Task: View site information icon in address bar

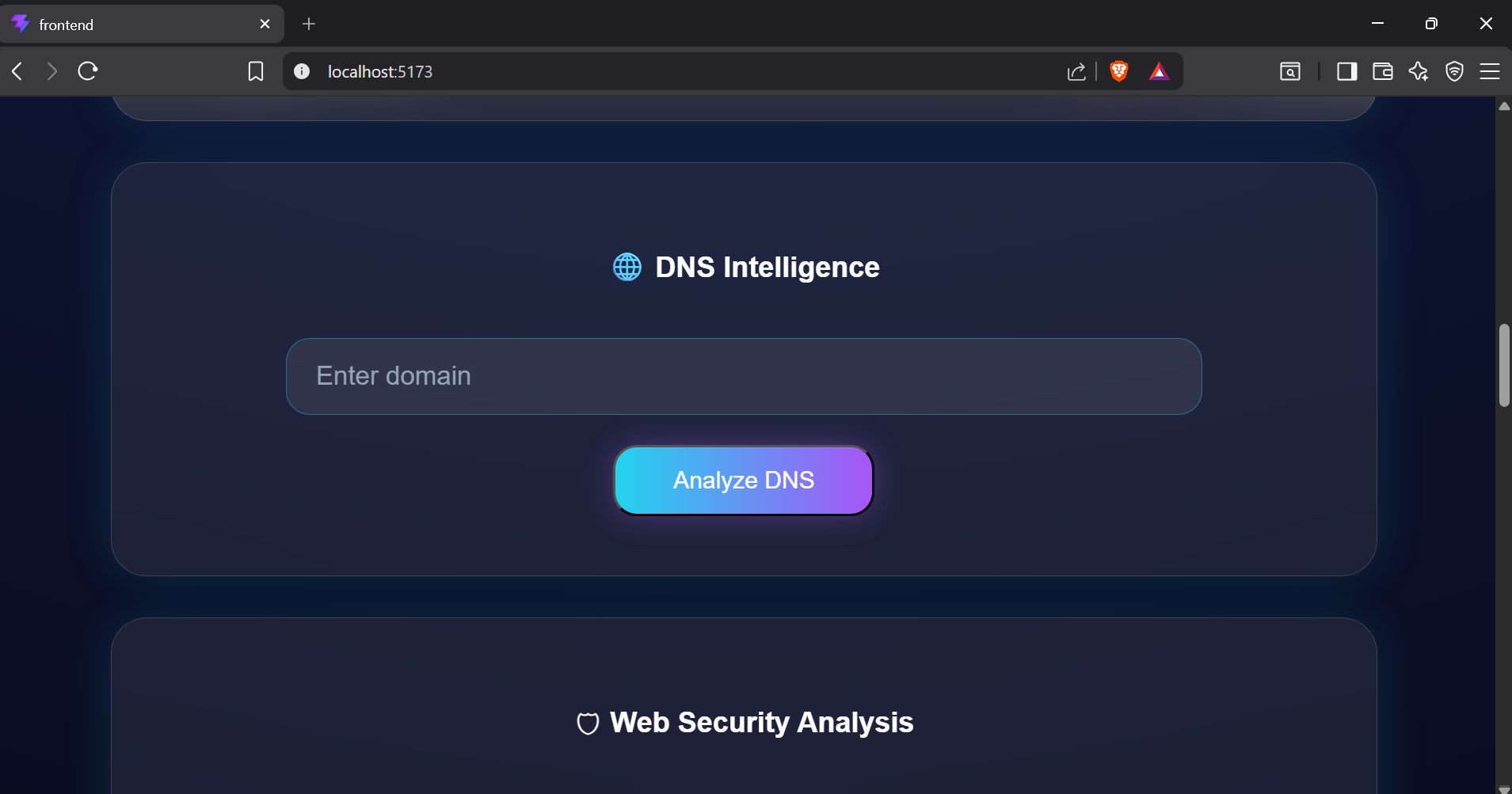Action: (302, 71)
